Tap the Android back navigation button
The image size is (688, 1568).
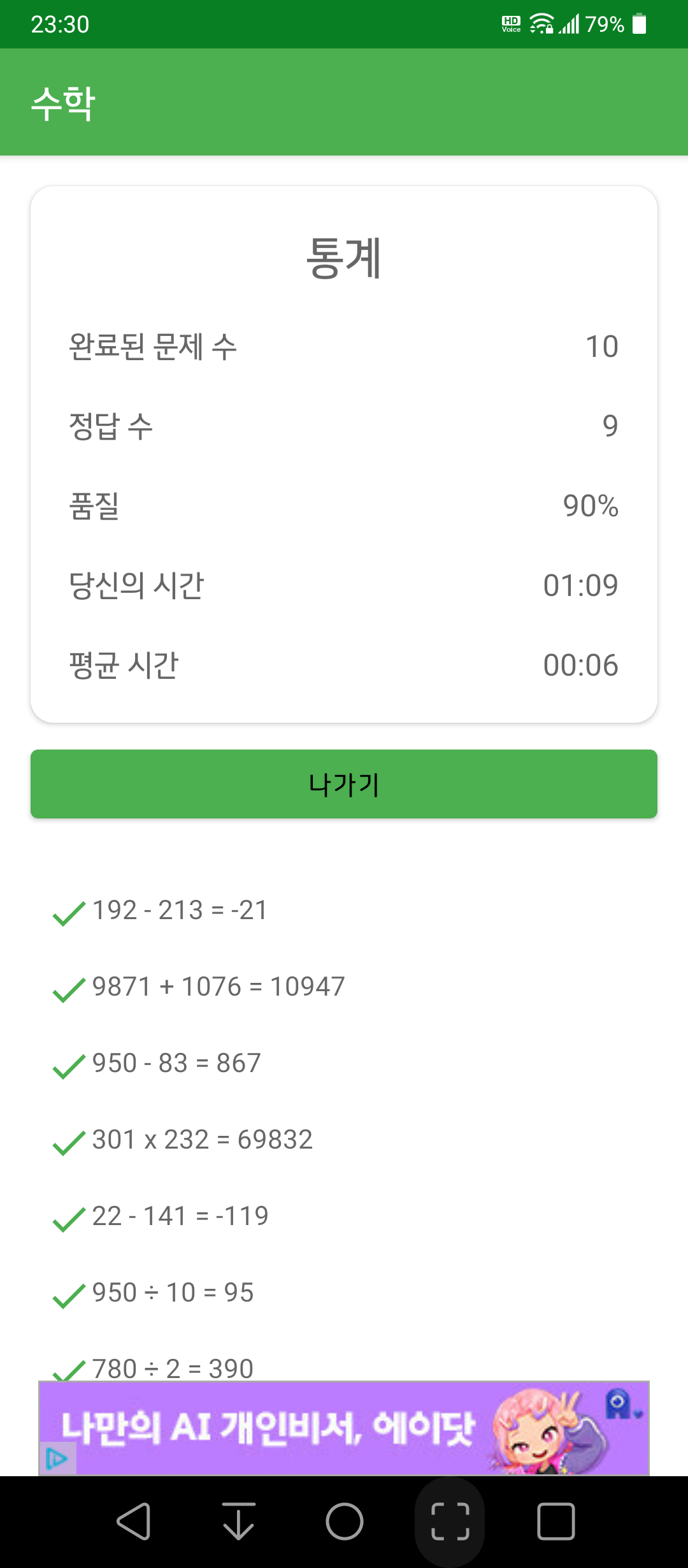[x=134, y=1521]
